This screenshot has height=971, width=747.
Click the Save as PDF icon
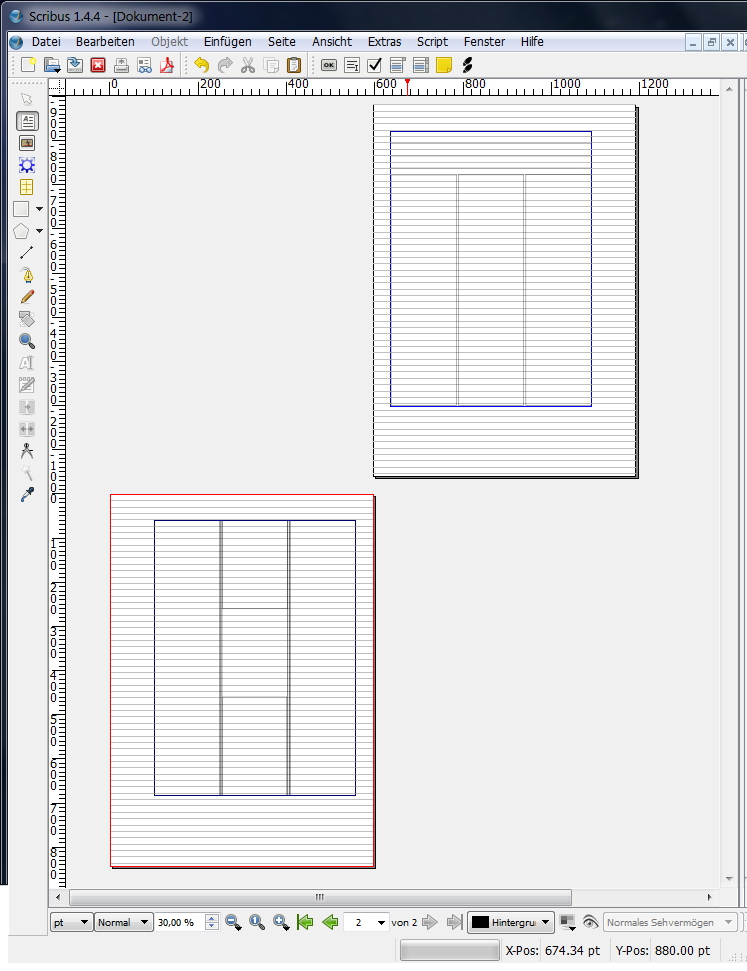(167, 65)
